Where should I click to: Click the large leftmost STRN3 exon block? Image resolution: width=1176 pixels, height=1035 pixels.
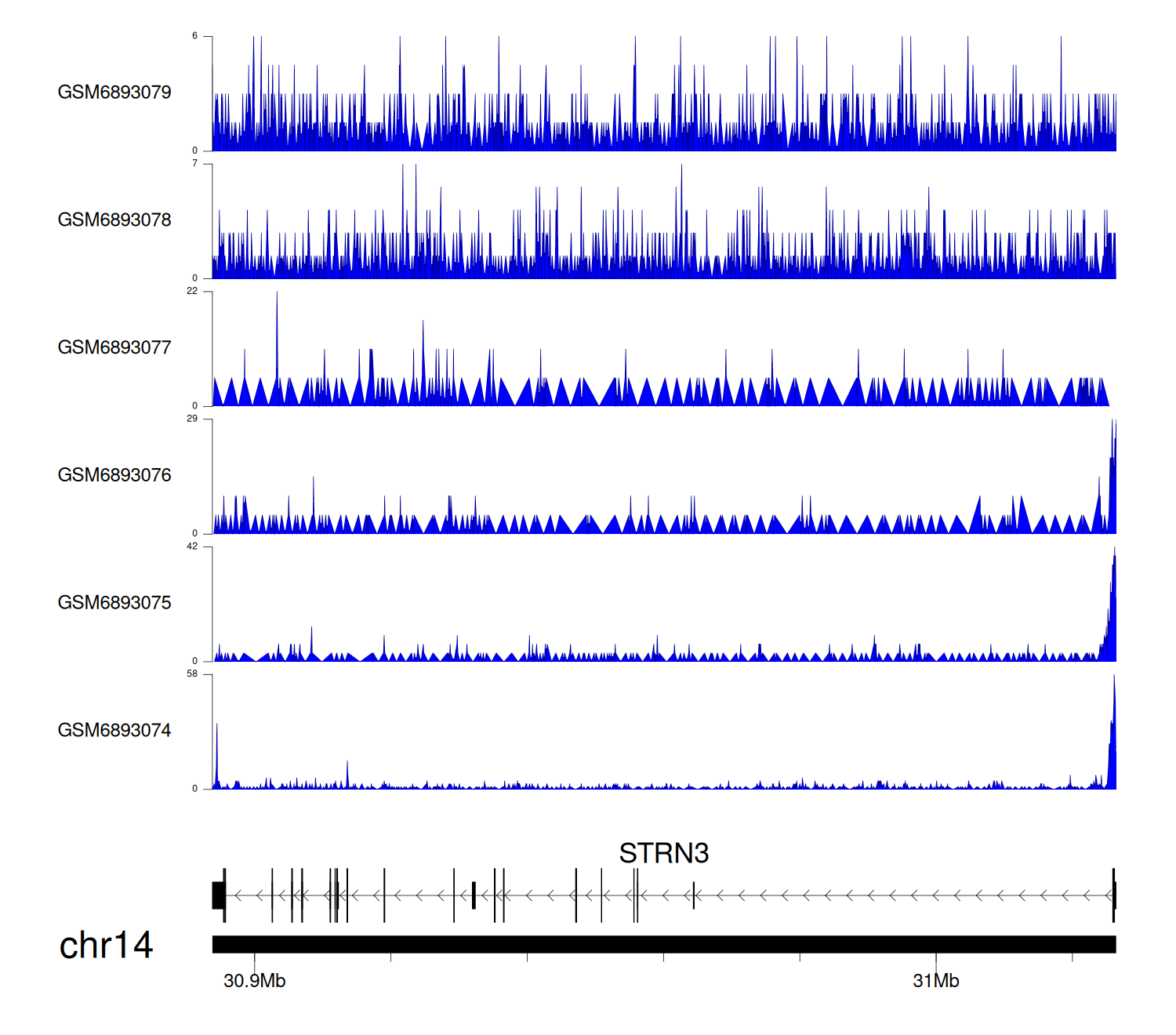click(x=218, y=895)
